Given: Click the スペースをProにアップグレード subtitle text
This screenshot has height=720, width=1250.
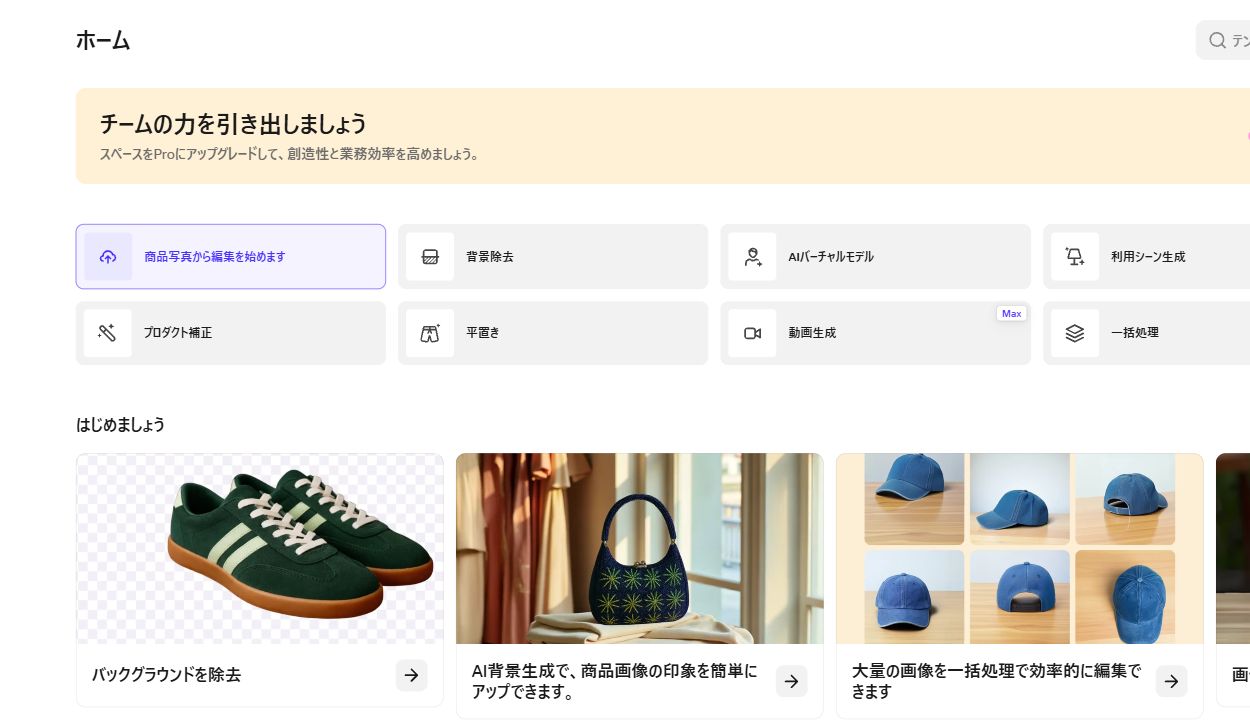Looking at the screenshot, I should (290, 155).
